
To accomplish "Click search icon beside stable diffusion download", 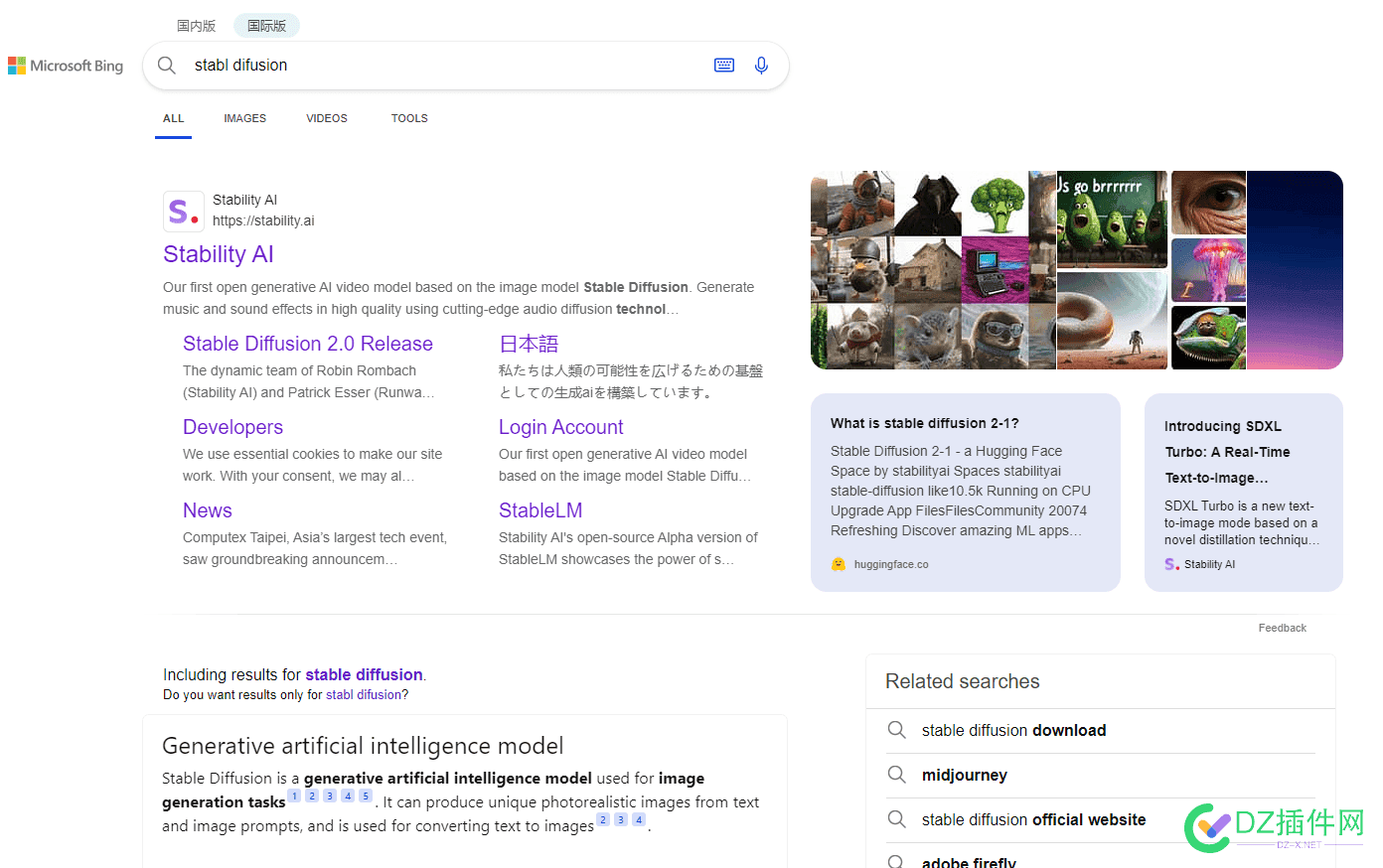I will [x=896, y=730].
